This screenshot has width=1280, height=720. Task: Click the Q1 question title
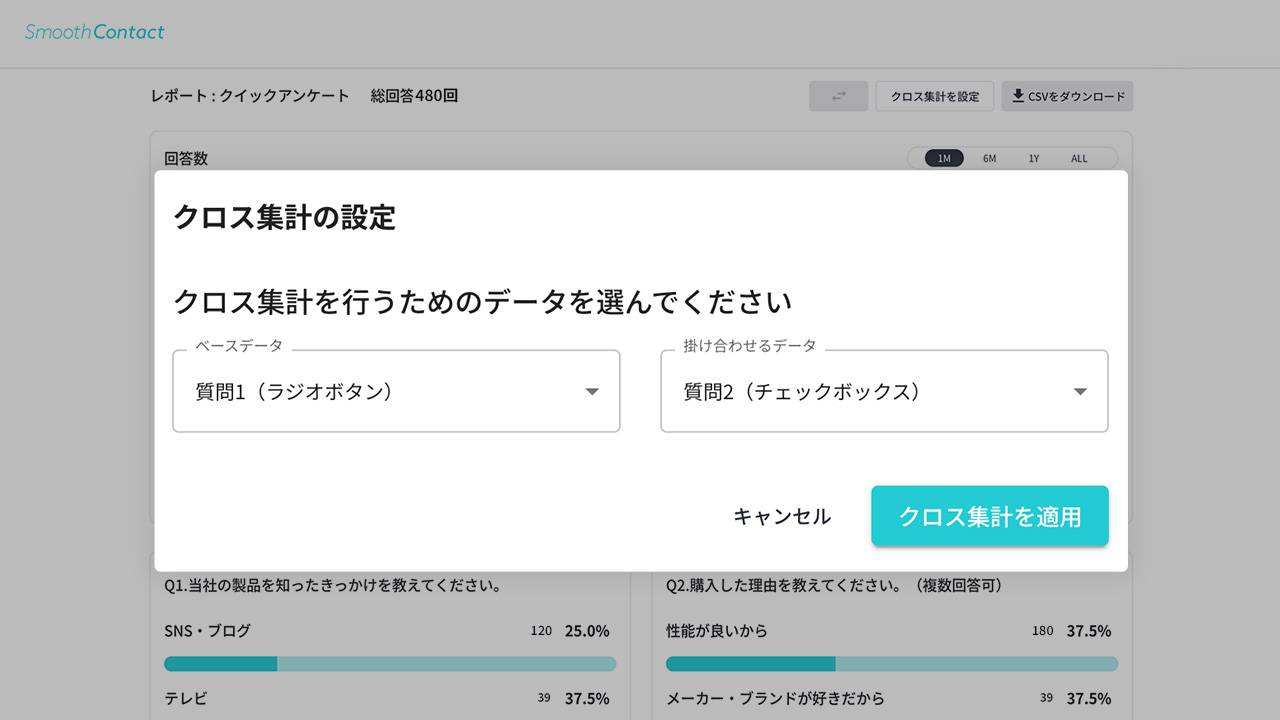click(332, 585)
